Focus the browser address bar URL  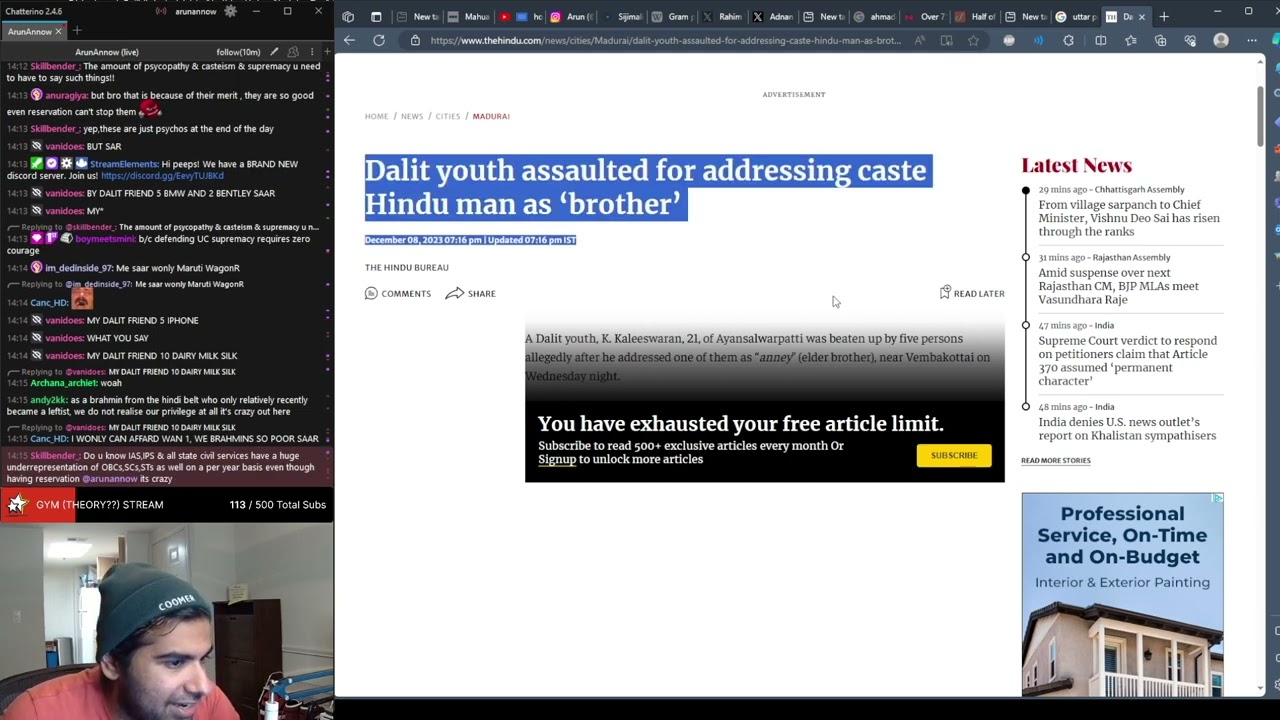(x=665, y=41)
